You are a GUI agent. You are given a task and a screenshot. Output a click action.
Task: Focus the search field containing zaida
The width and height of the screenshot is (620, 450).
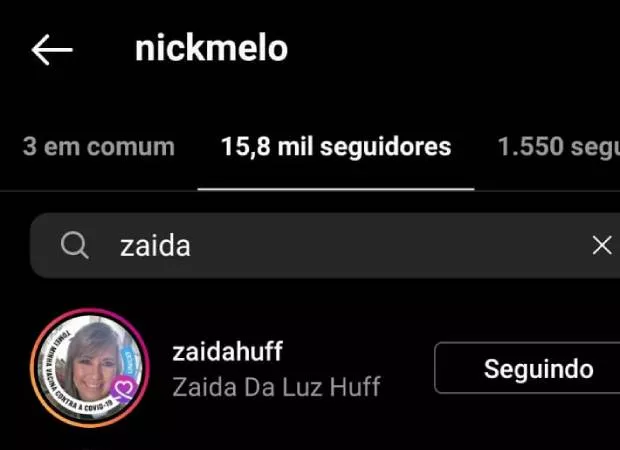pyautogui.click(x=325, y=245)
